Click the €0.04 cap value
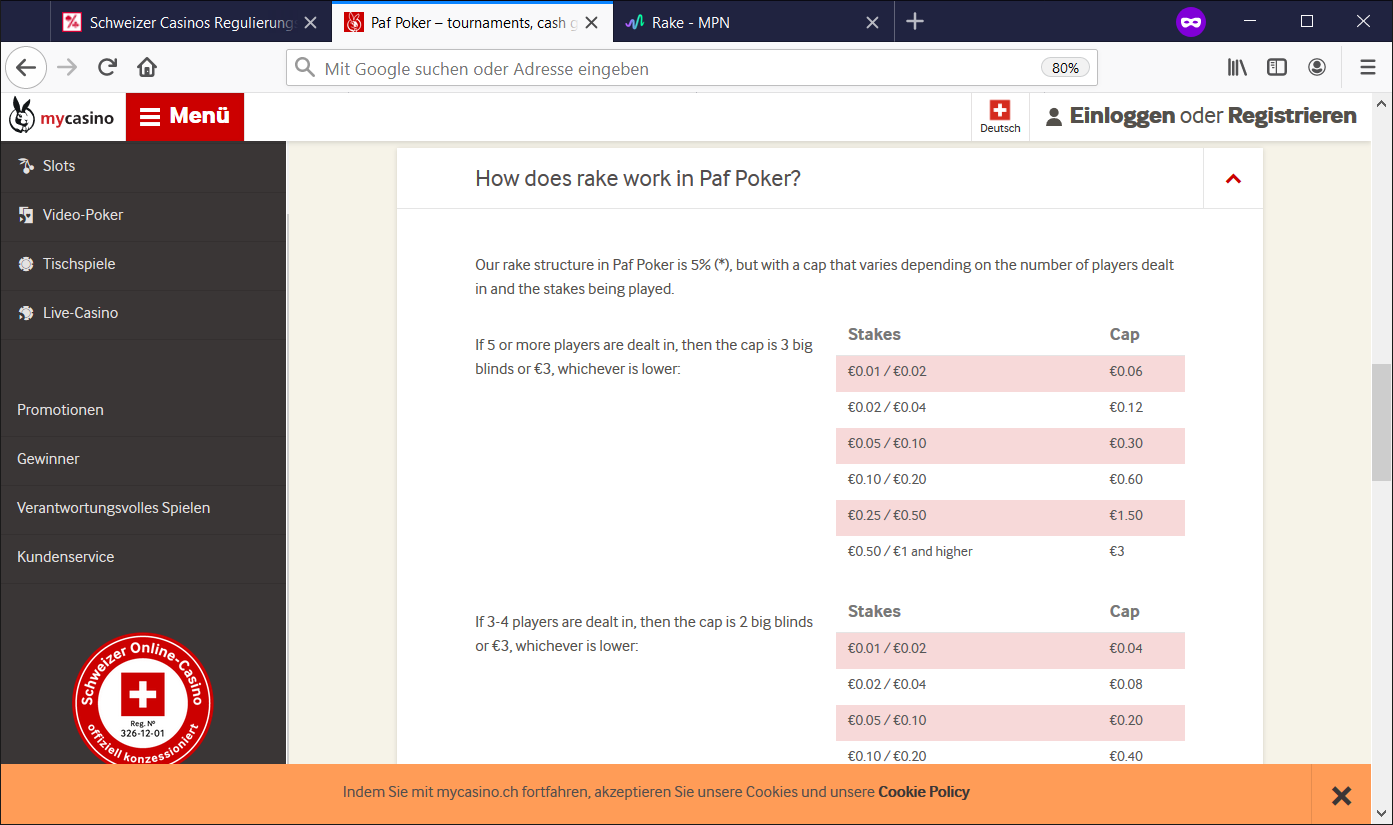 (1126, 648)
